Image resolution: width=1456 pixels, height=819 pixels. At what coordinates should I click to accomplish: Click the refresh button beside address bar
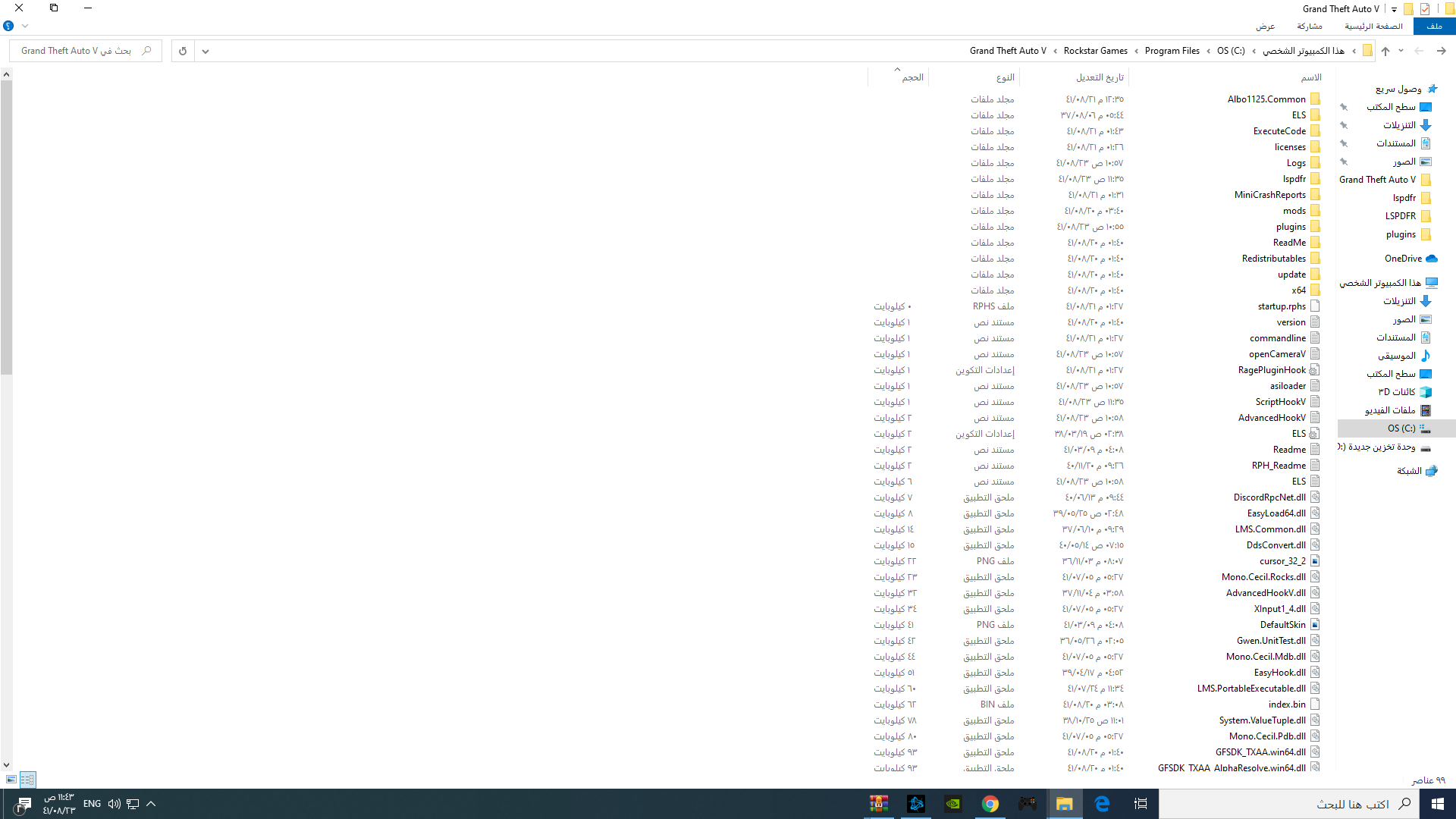coord(183,51)
